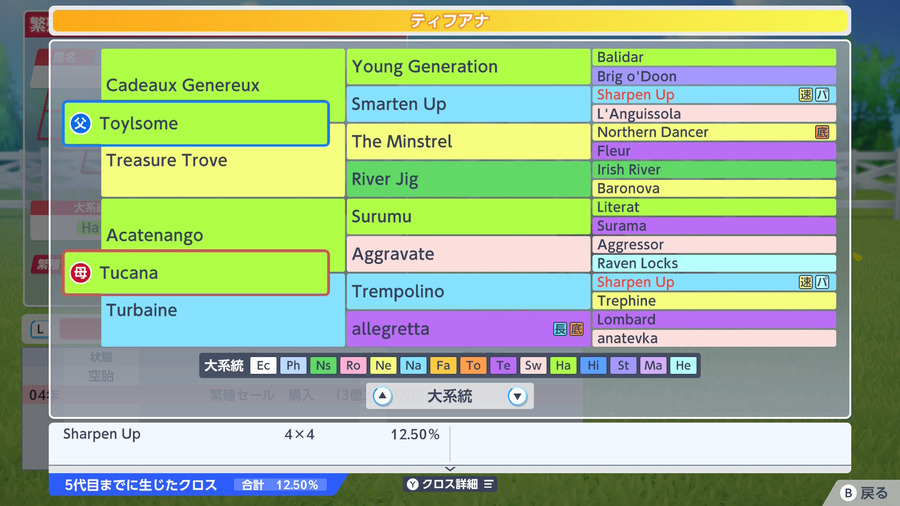Select Smarten Up cell

tap(468, 104)
